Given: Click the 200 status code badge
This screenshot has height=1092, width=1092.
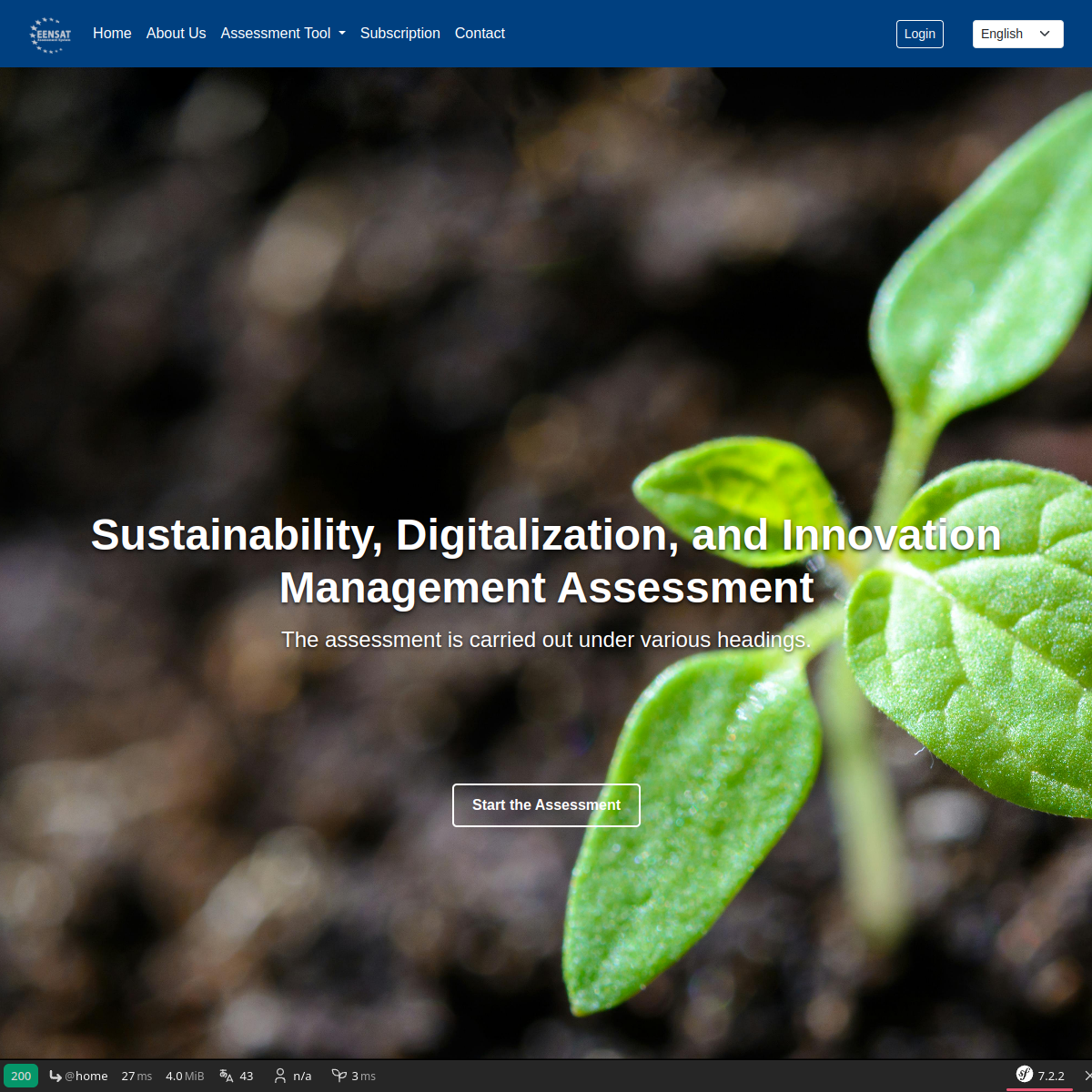Looking at the screenshot, I should click(21, 1076).
